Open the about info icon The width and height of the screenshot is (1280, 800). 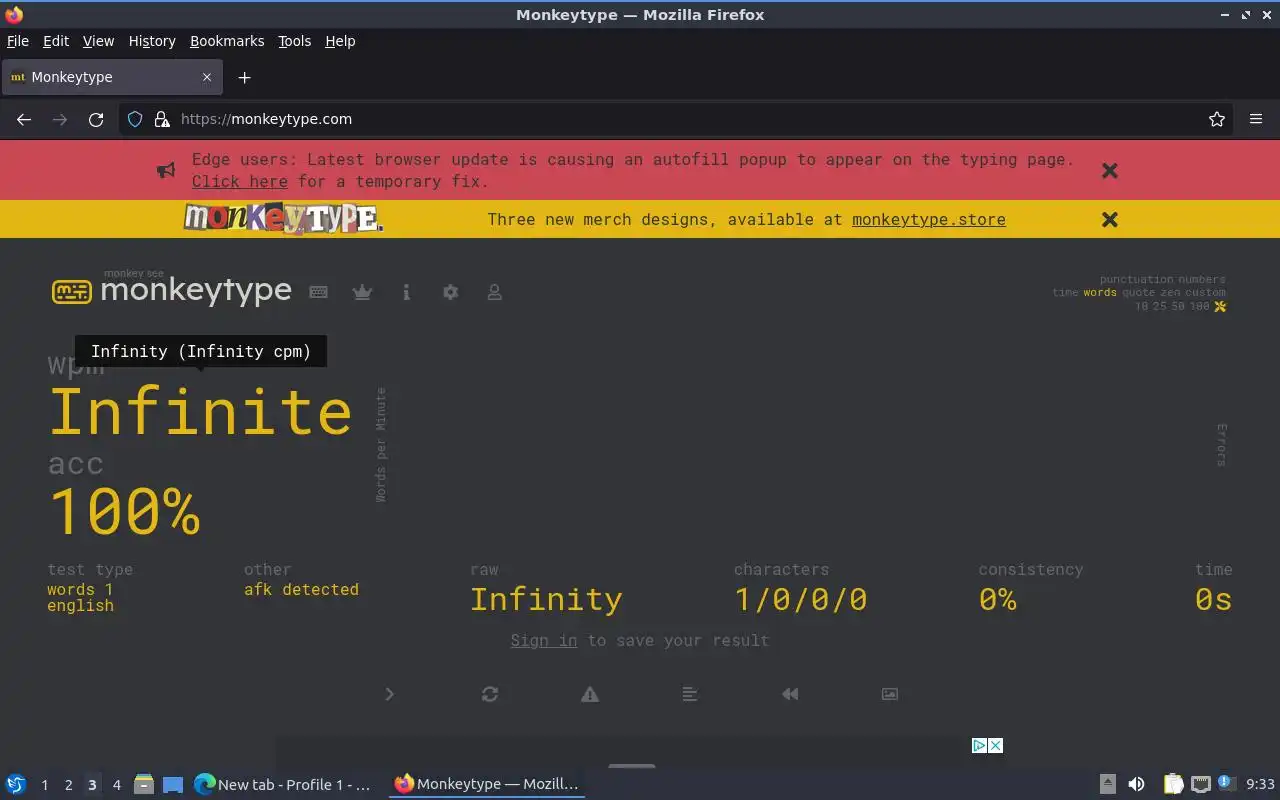[x=406, y=292]
